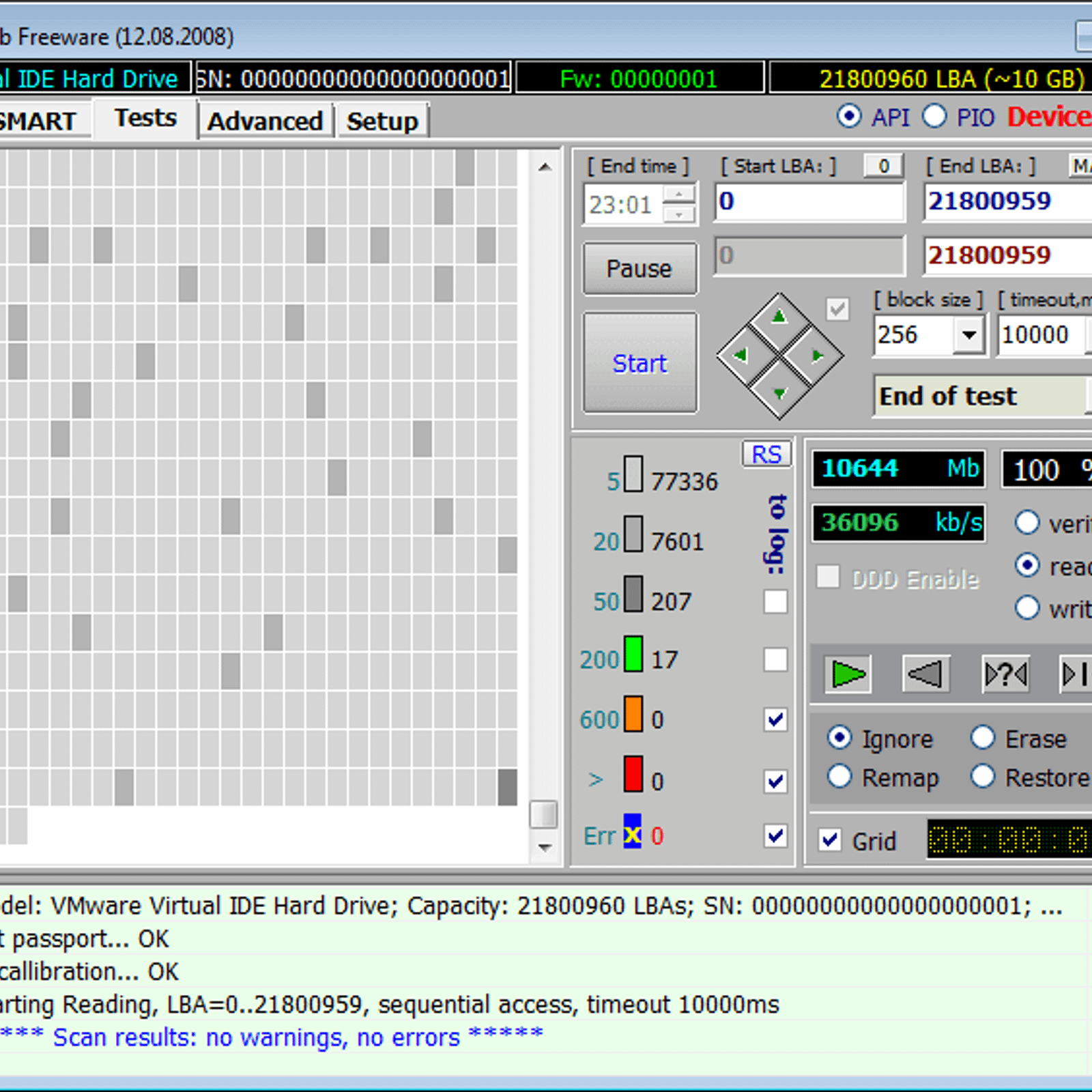Select the Erase error action

[983, 737]
